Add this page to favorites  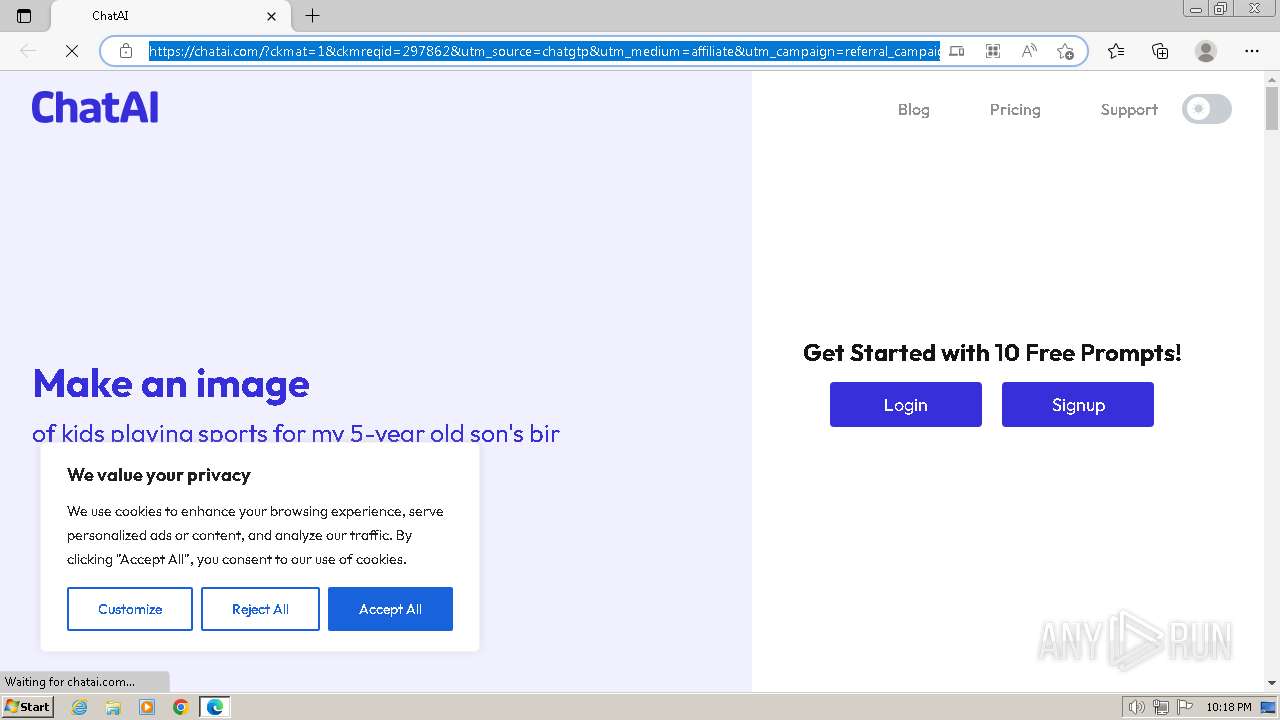click(1065, 51)
